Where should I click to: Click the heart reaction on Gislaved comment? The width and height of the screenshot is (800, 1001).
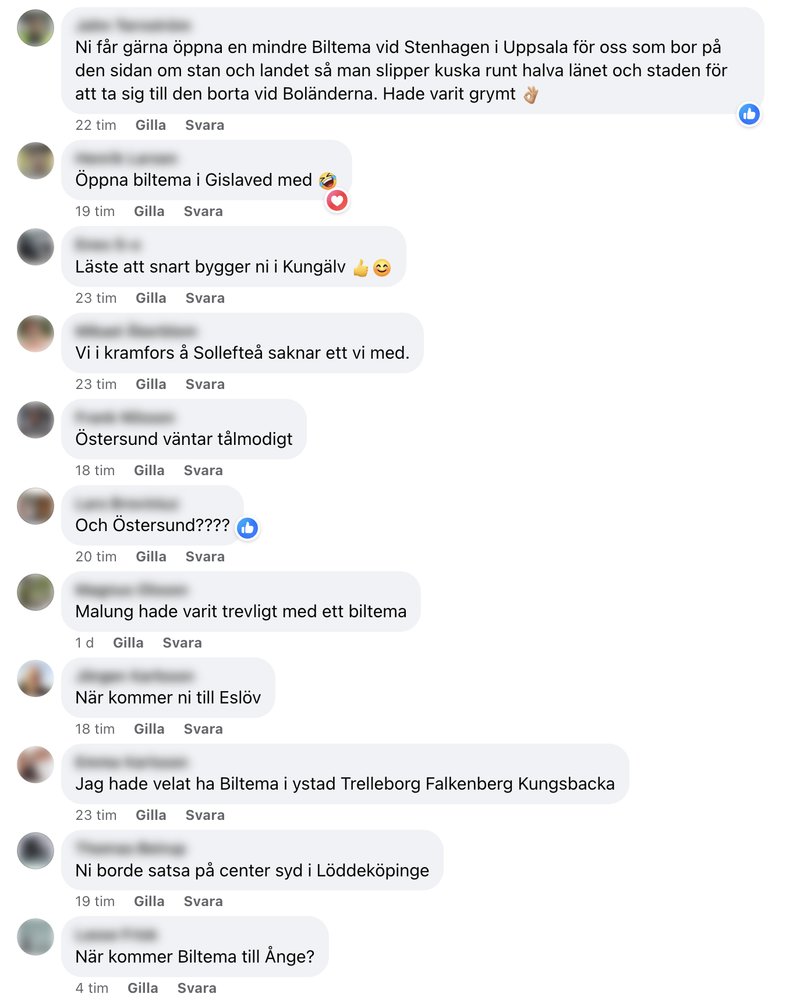coord(337,200)
